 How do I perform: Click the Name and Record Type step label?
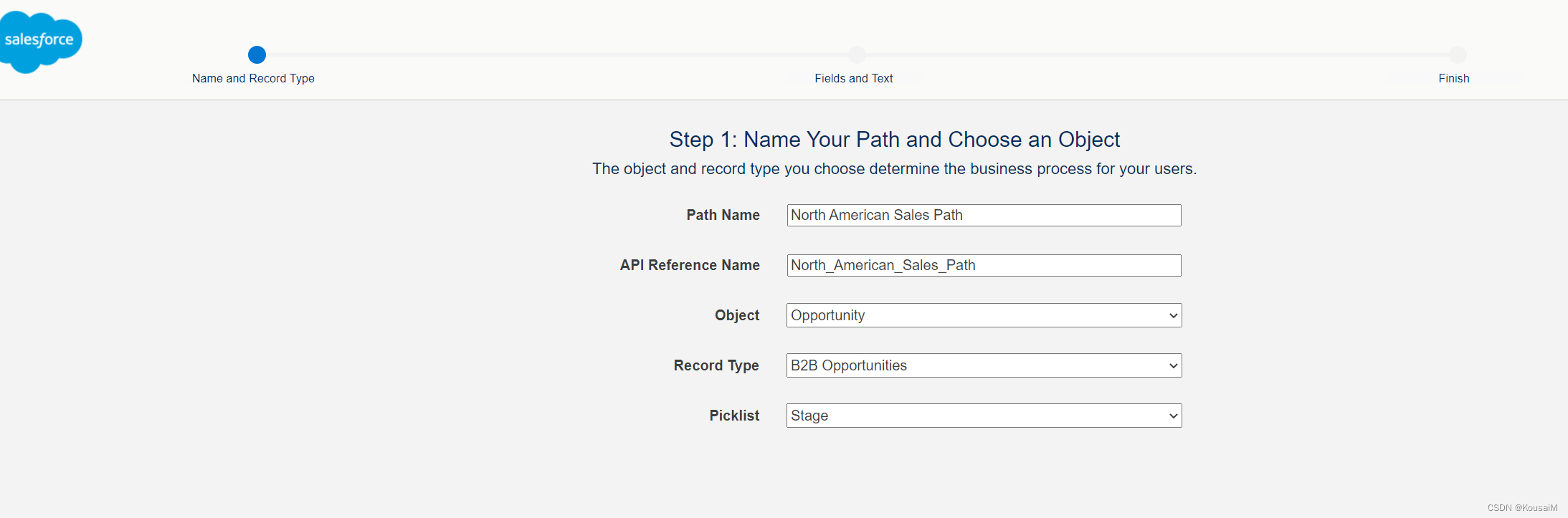point(253,78)
